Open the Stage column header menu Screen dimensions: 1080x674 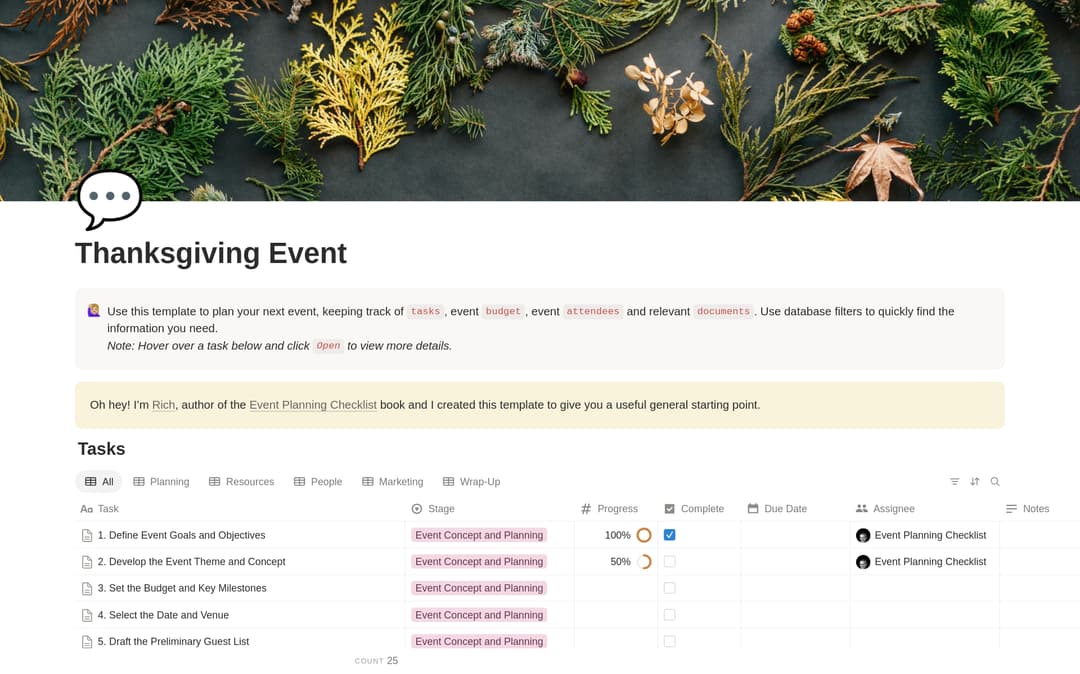(433, 509)
